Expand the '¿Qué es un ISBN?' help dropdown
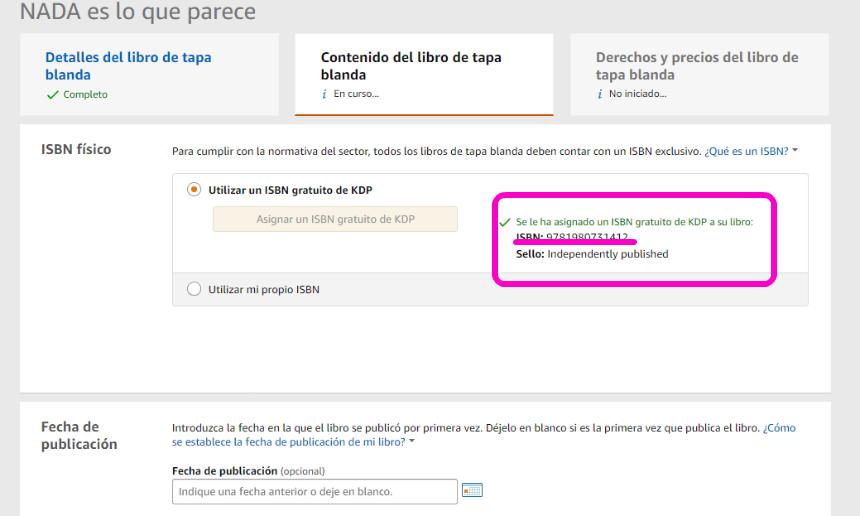The height and width of the screenshot is (516, 860). click(x=750, y=151)
